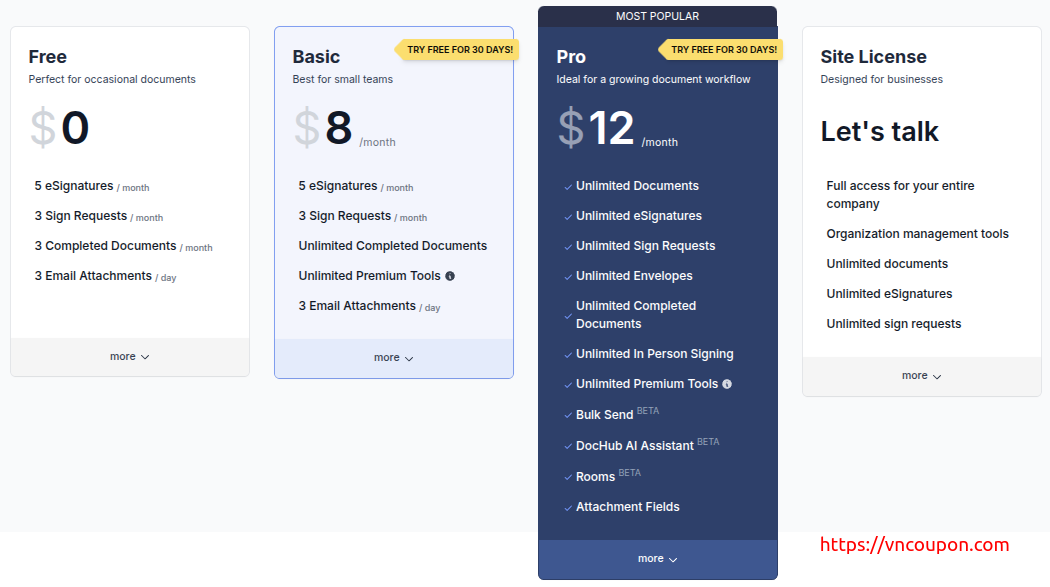Image resolution: width=1050 pixels, height=587 pixels.
Task: Click checkmark beside DocHub AI Assistant
Action: coord(568,446)
